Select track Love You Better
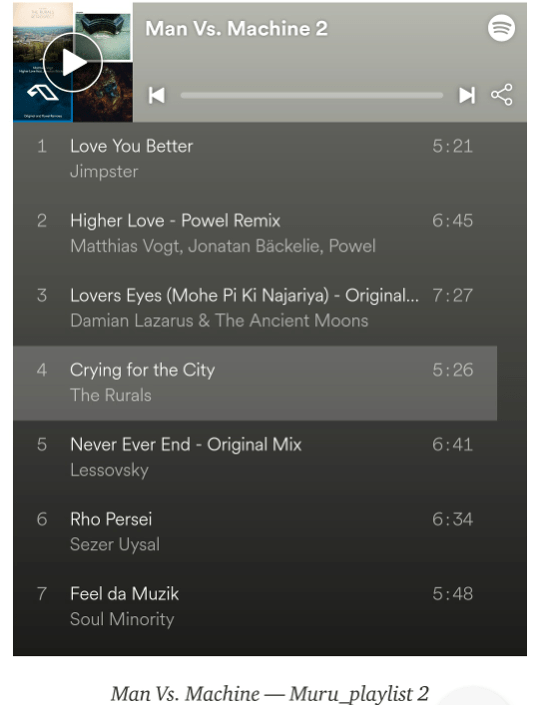Screen dimensions: 547x715 [255, 159]
